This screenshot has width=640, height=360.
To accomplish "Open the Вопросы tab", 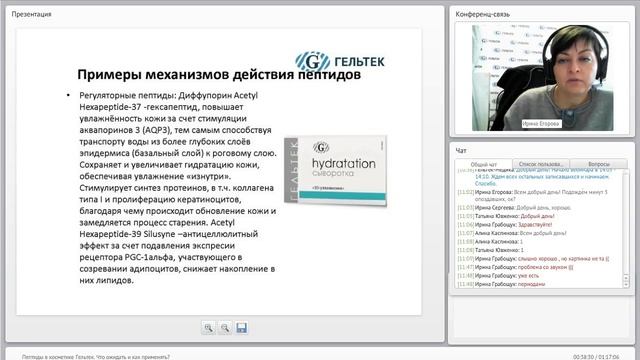I will click(x=598, y=164).
